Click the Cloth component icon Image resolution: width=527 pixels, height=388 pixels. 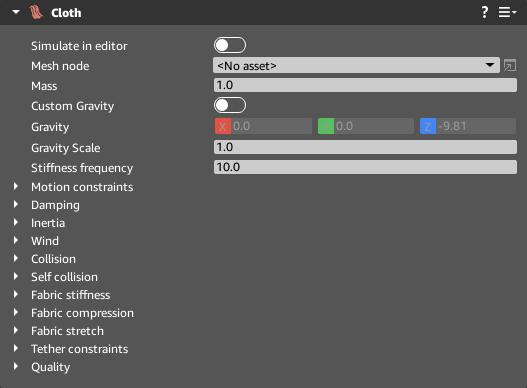(36, 12)
